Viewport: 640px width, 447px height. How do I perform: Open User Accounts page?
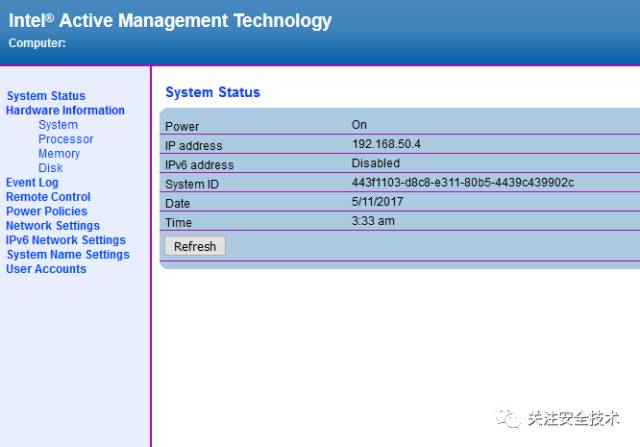[x=46, y=269]
